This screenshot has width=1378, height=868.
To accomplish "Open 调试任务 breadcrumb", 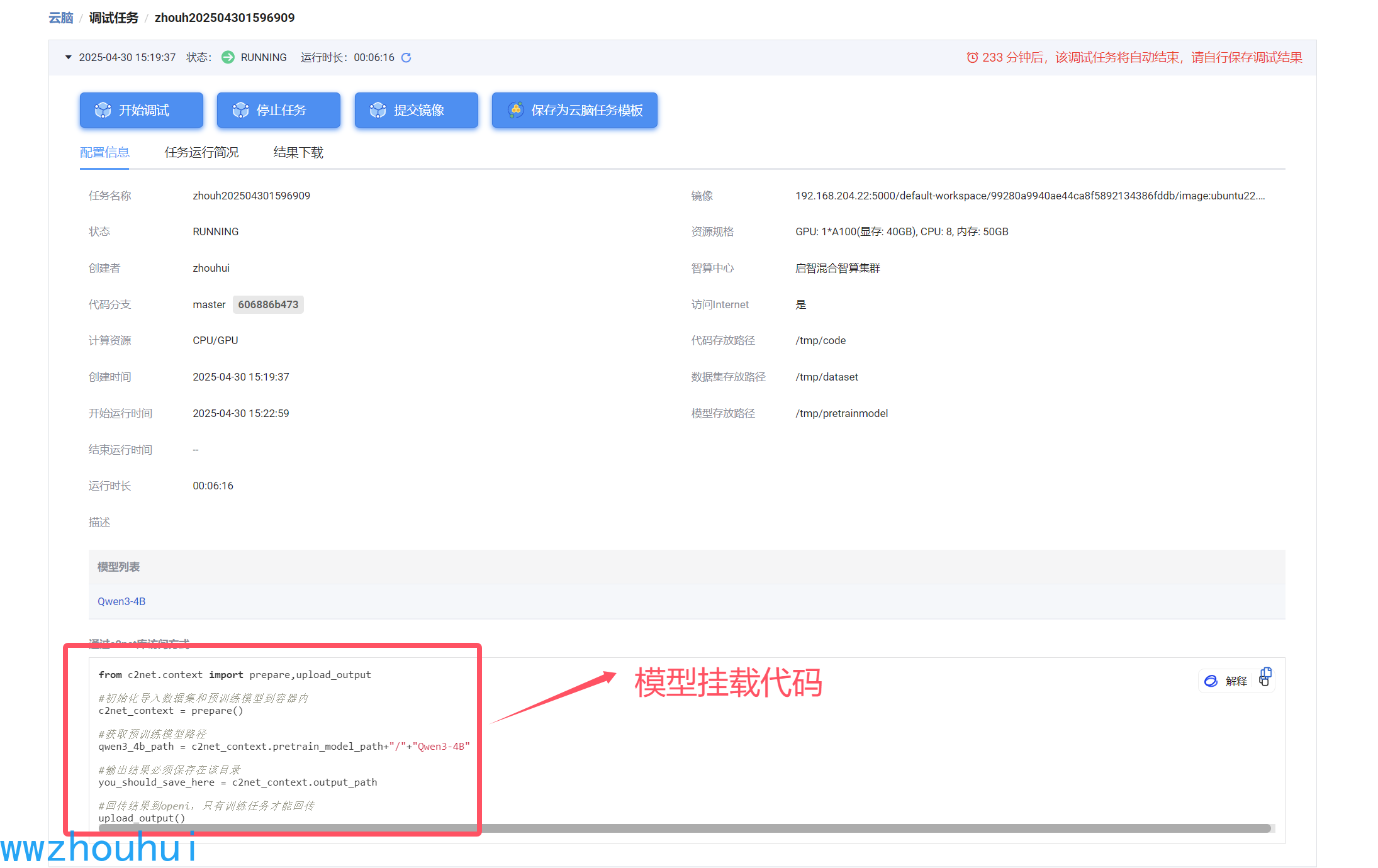I will pyautogui.click(x=113, y=18).
